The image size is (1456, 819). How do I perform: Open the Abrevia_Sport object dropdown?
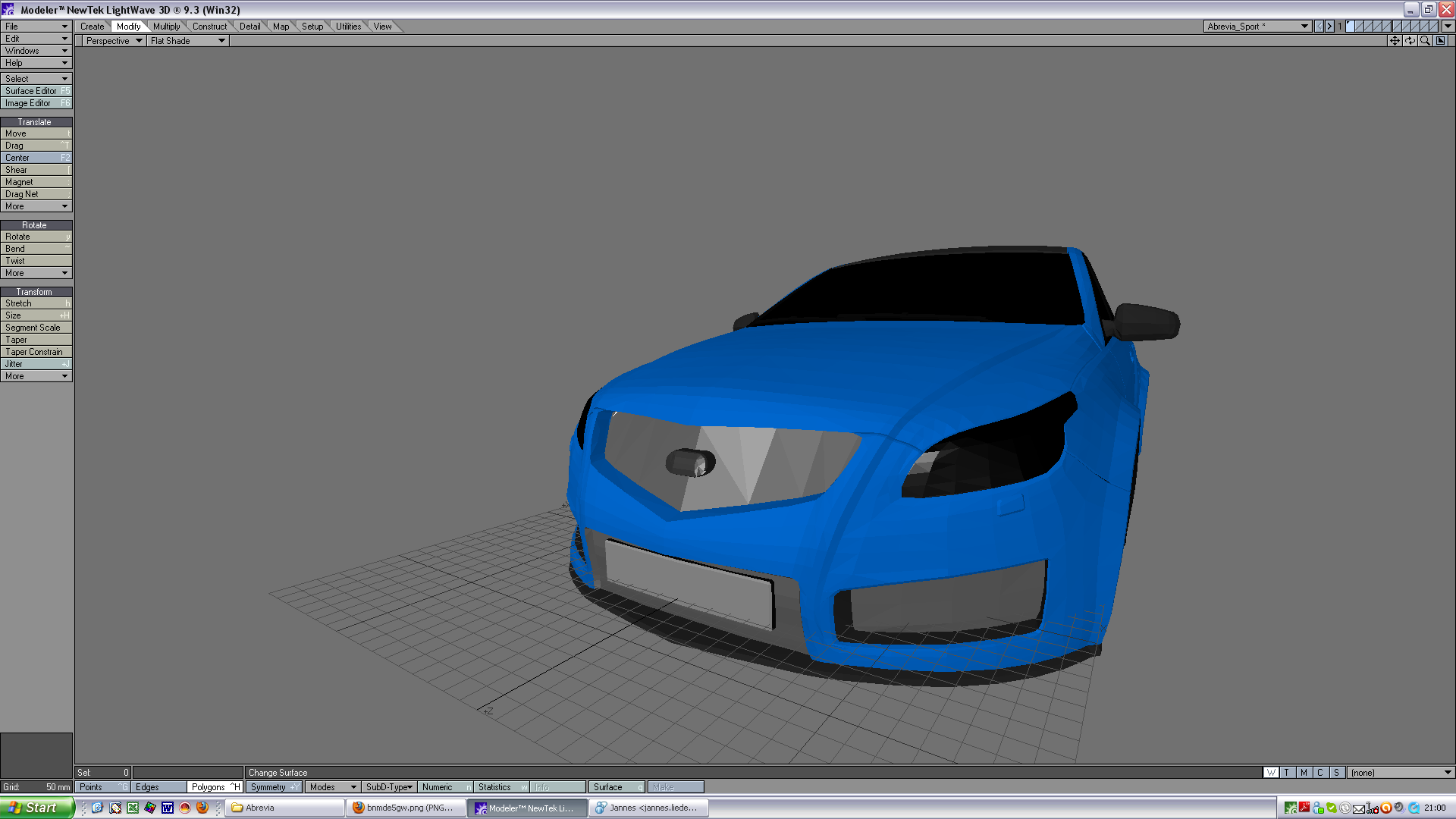coord(1257,26)
